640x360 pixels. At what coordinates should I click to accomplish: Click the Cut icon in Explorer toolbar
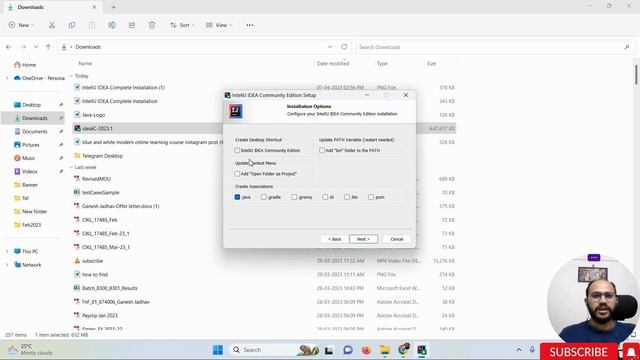coord(52,25)
